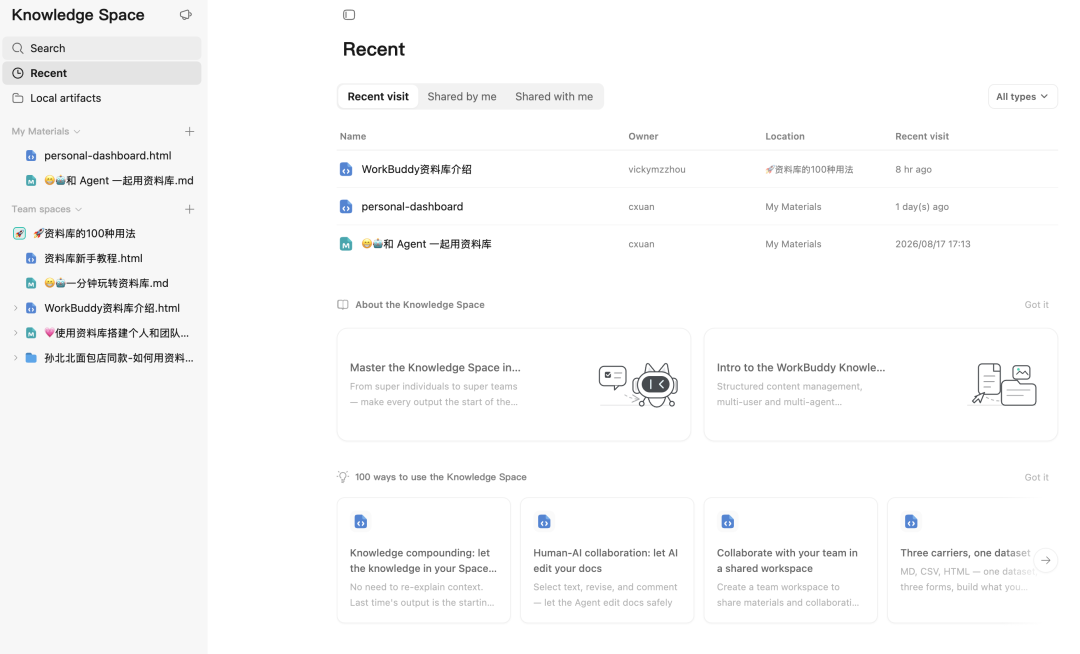Click the Recent visit column header
This screenshot has height=654, width=1080.
pyautogui.click(x=922, y=136)
